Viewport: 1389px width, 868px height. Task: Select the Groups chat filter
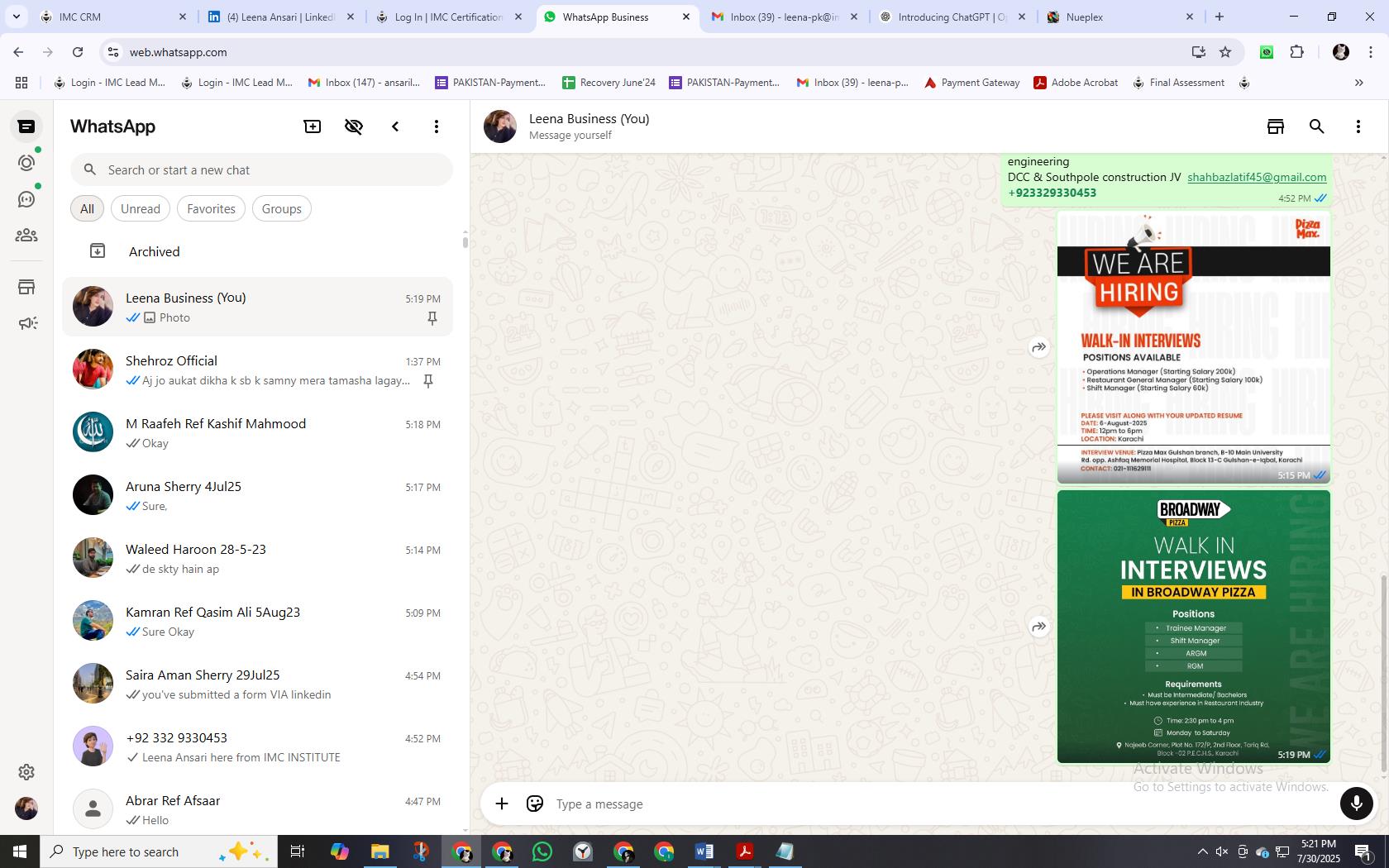tap(282, 209)
